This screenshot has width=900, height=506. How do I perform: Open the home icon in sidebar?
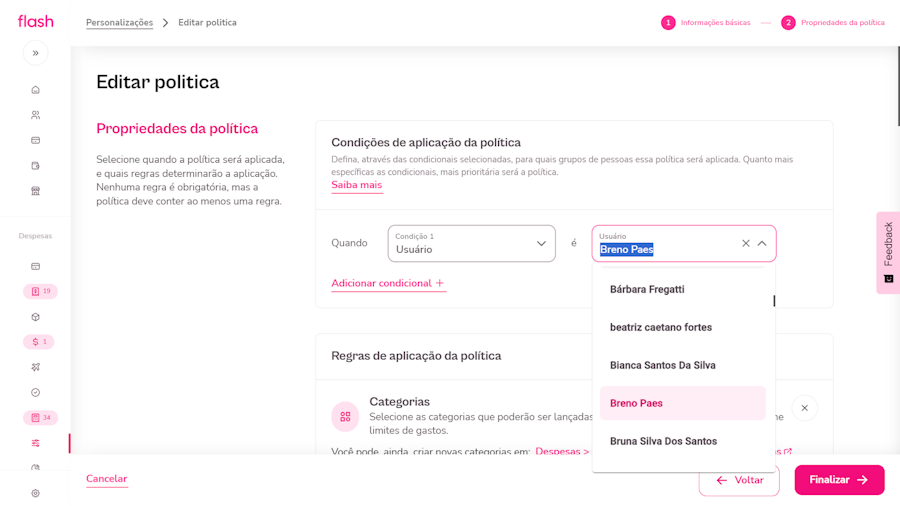click(x=36, y=89)
